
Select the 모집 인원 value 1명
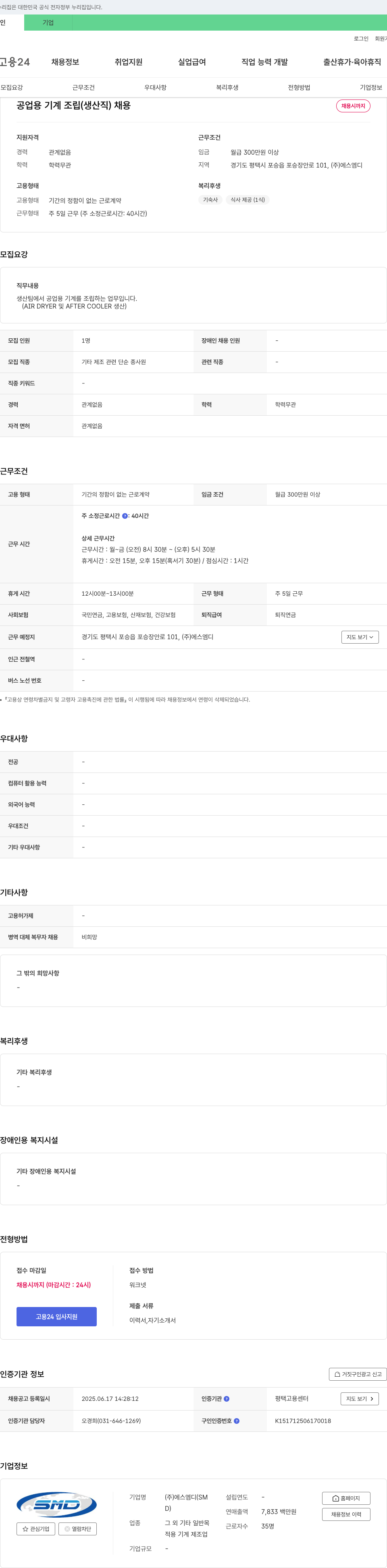tap(86, 340)
